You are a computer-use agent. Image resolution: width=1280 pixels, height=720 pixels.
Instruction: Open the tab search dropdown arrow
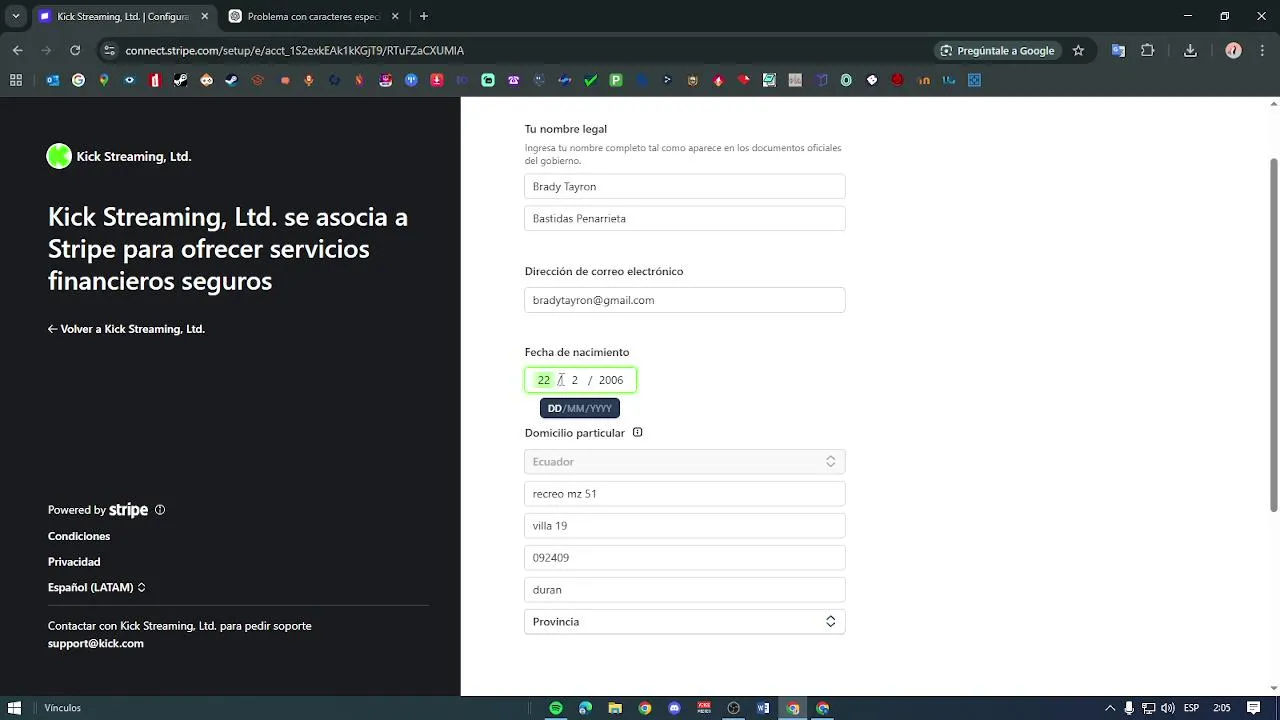[x=15, y=16]
